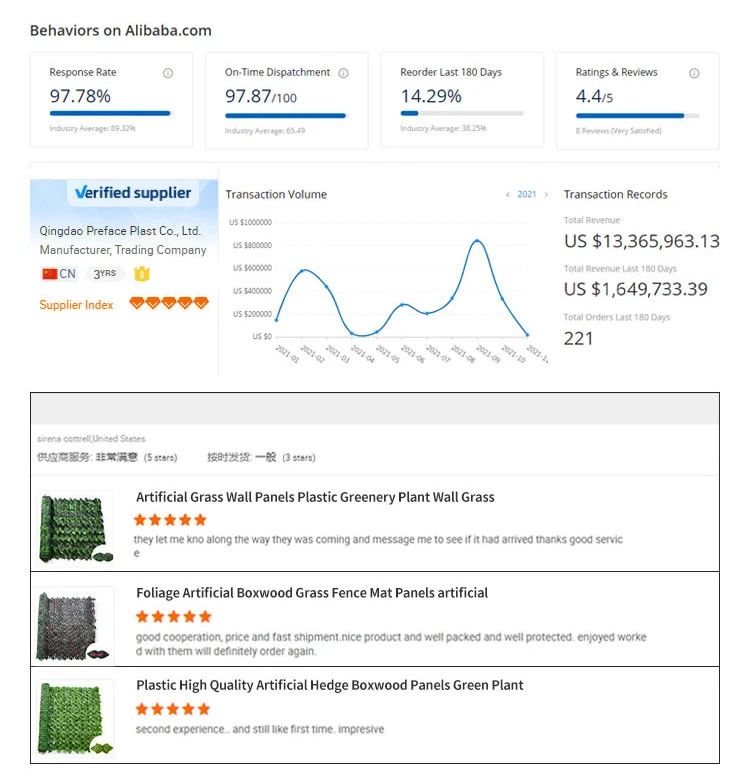Viewport: 750px width, 782px height.
Task: Click the Transaction Volume heading
Action: click(276, 195)
